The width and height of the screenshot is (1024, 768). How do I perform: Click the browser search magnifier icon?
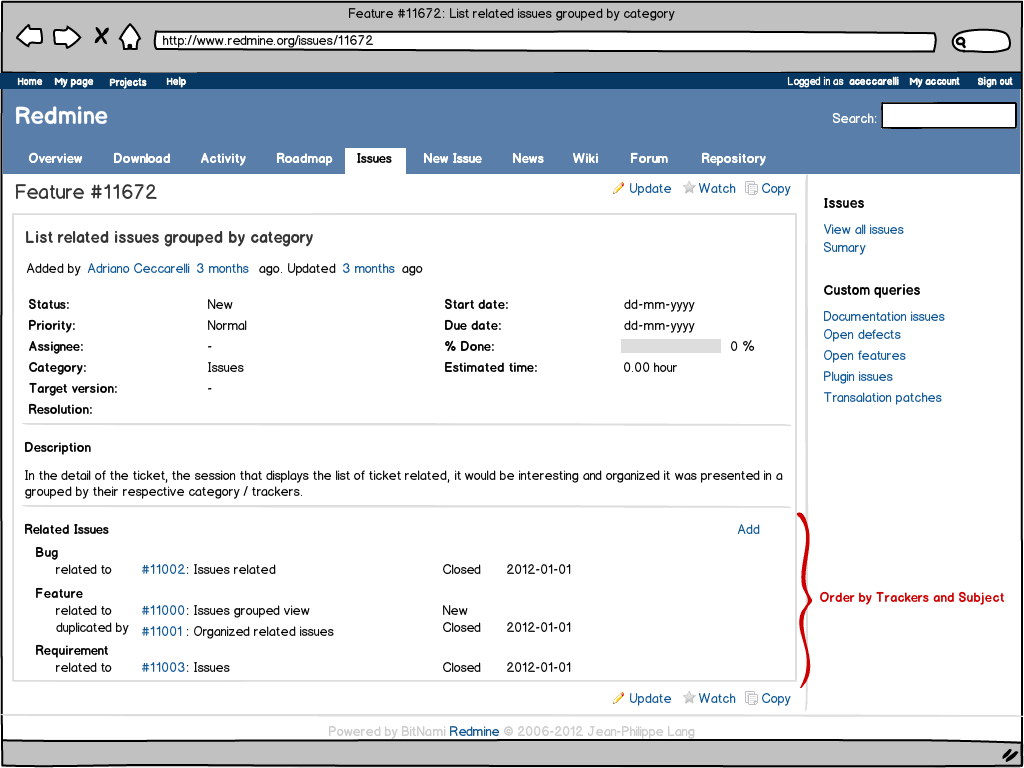point(960,42)
